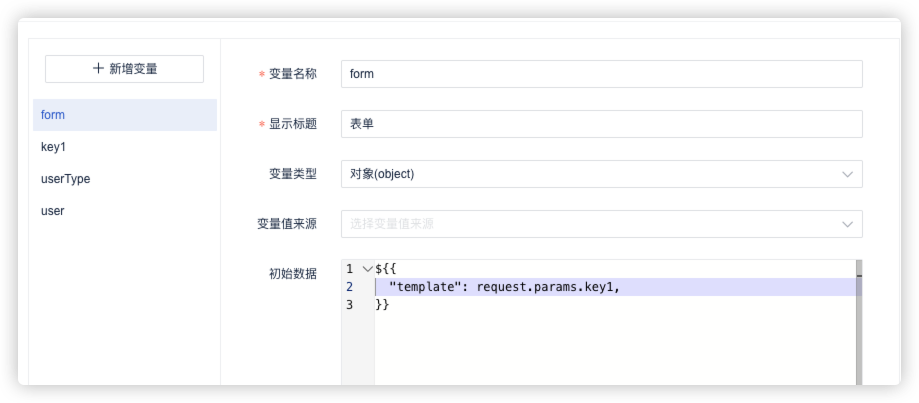919x403 pixels.
Task: Focus the 变量名称 input field
Action: 600,74
